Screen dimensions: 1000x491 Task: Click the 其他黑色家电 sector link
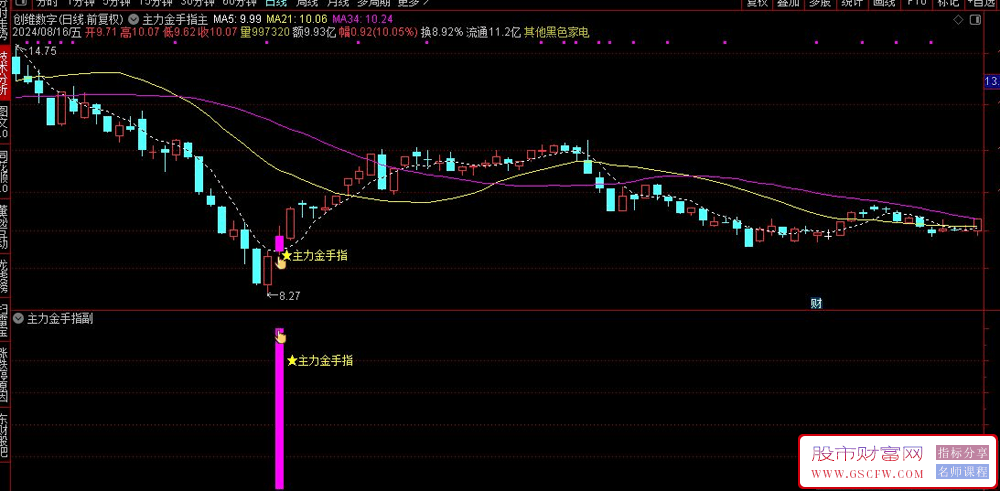click(x=556, y=32)
